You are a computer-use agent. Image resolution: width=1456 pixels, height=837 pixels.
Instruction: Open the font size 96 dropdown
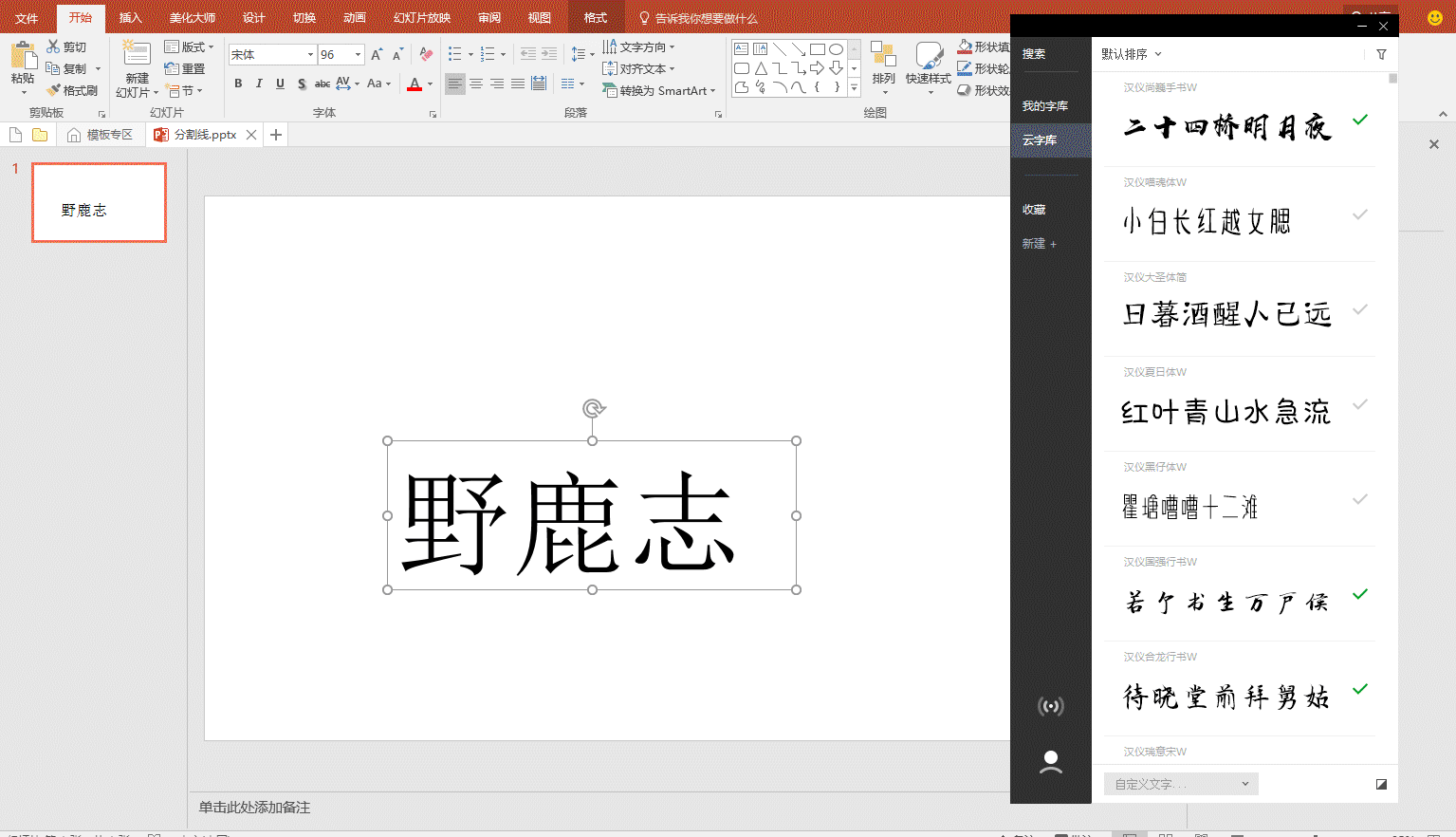pos(358,55)
